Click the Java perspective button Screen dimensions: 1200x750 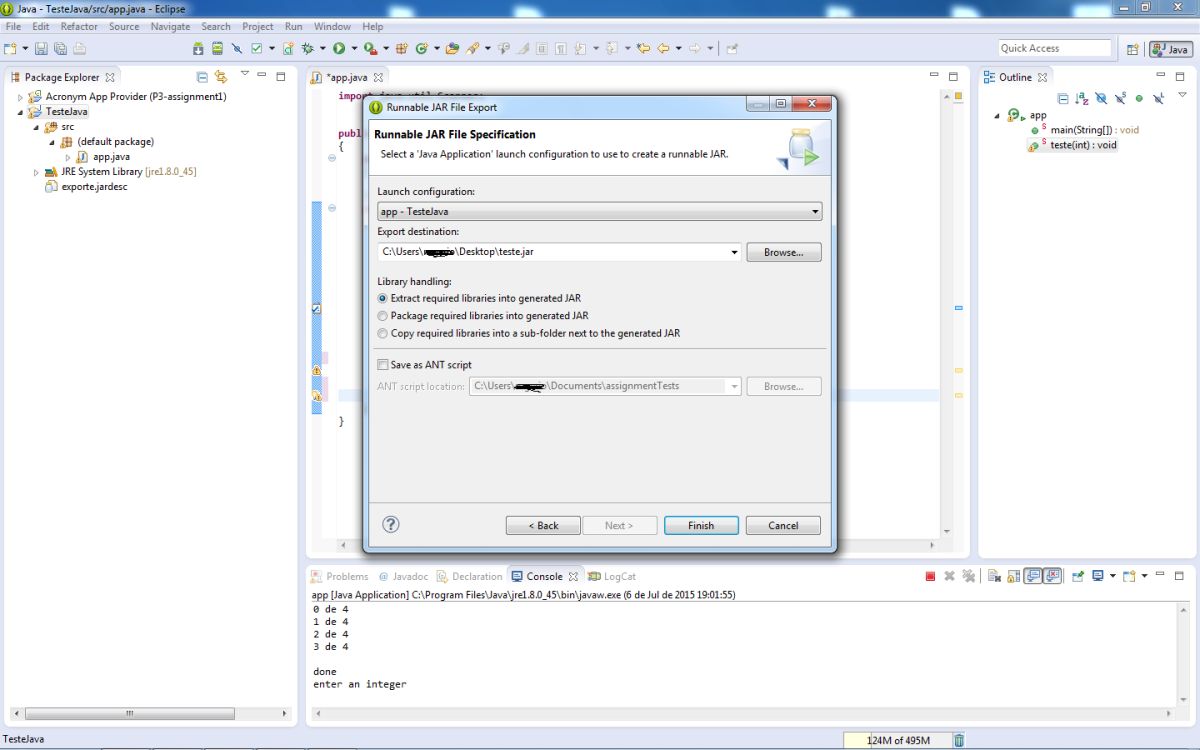click(x=1170, y=49)
